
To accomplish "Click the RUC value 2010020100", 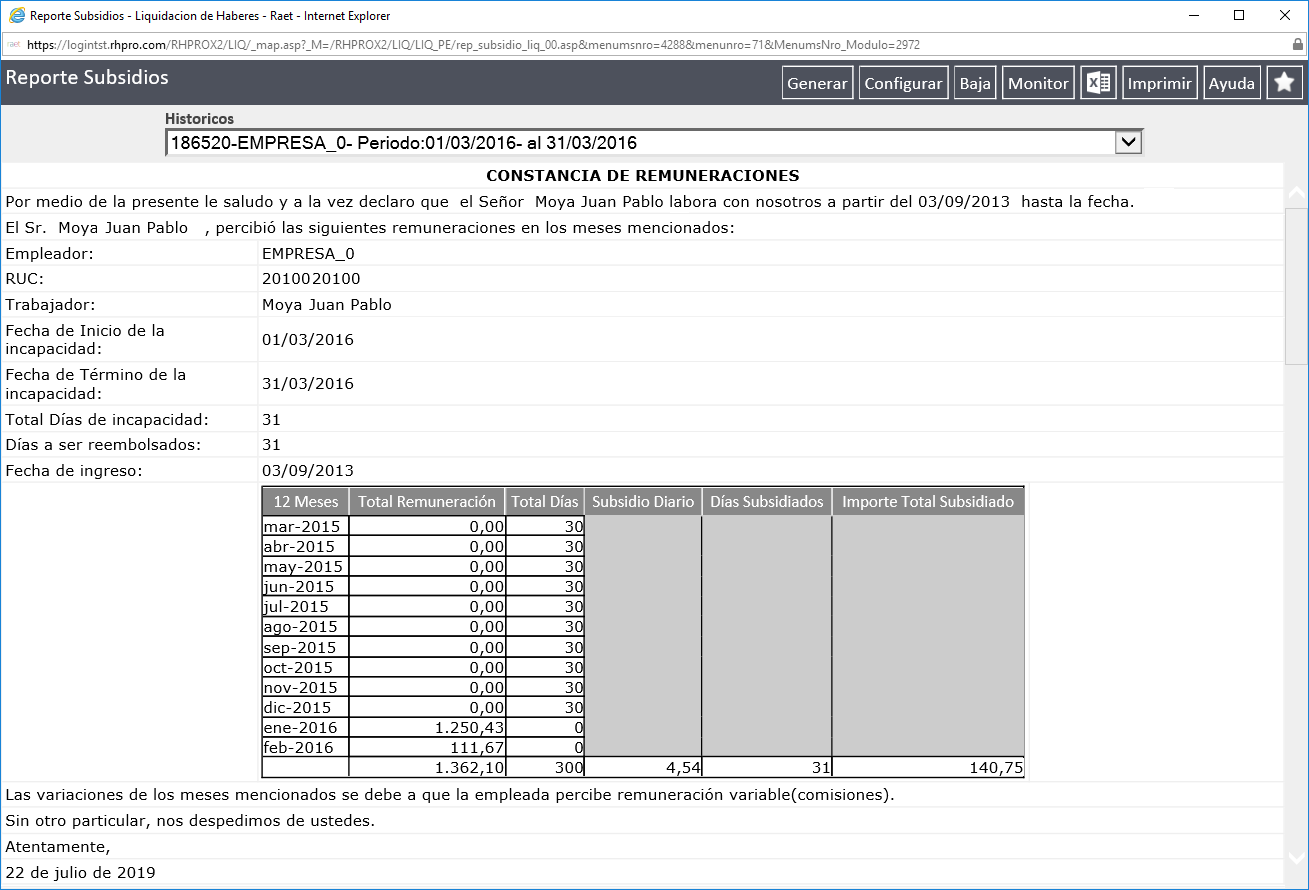I will (x=311, y=279).
